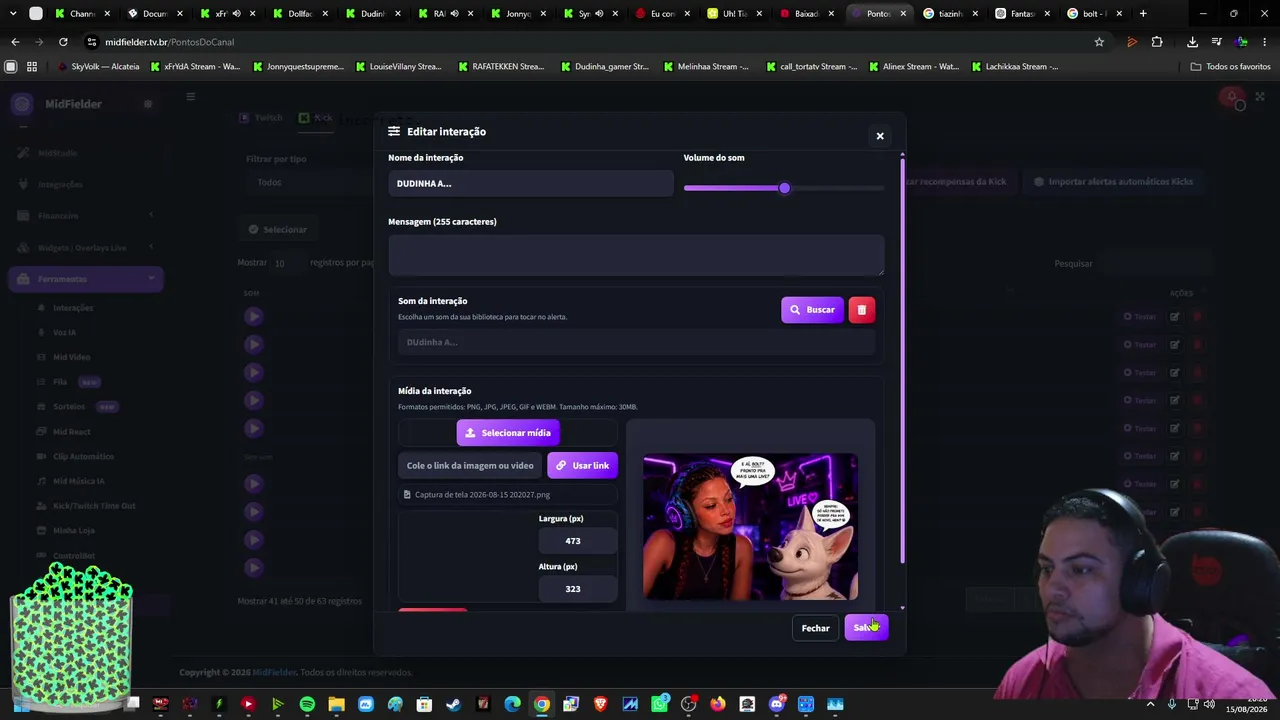Open the browser extensions puzzle icon
The image size is (1280, 720).
[1157, 42]
